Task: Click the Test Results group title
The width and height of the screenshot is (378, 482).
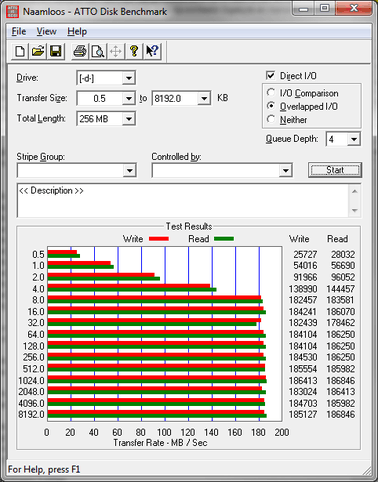Action: [x=189, y=226]
